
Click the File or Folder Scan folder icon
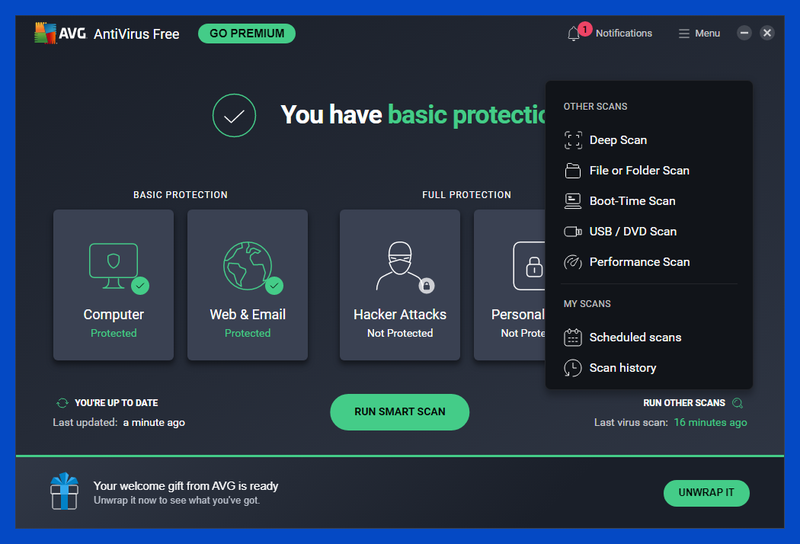coord(572,170)
